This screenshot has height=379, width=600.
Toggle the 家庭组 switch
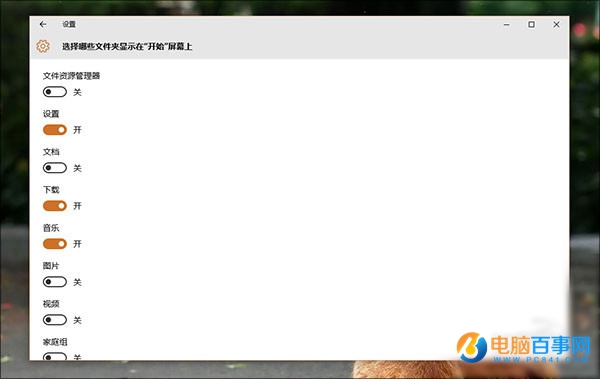tap(55, 357)
